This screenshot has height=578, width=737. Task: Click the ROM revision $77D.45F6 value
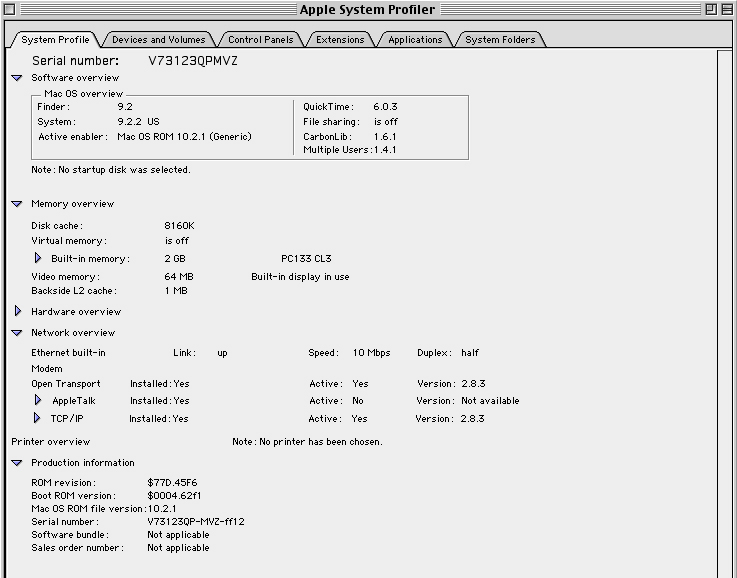172,483
